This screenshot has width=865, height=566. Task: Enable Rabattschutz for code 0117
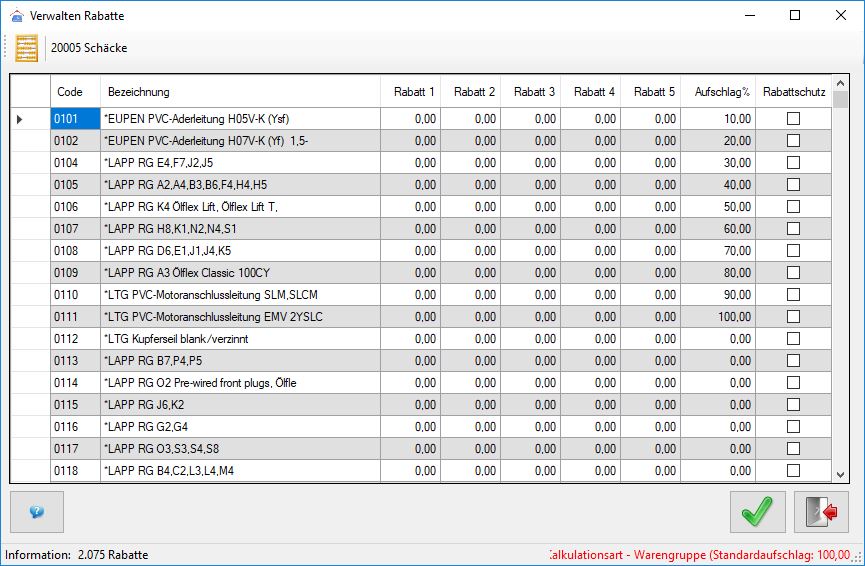click(x=793, y=448)
